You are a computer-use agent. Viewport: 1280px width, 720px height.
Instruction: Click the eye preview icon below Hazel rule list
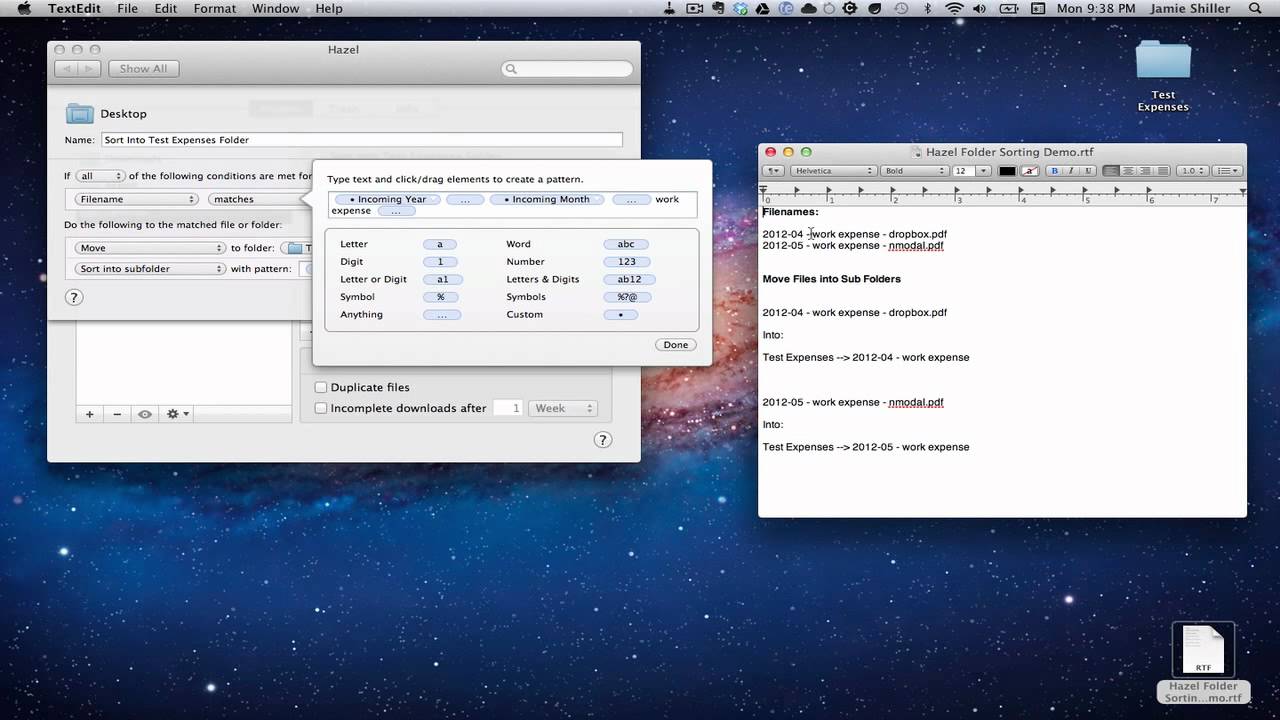tap(145, 413)
